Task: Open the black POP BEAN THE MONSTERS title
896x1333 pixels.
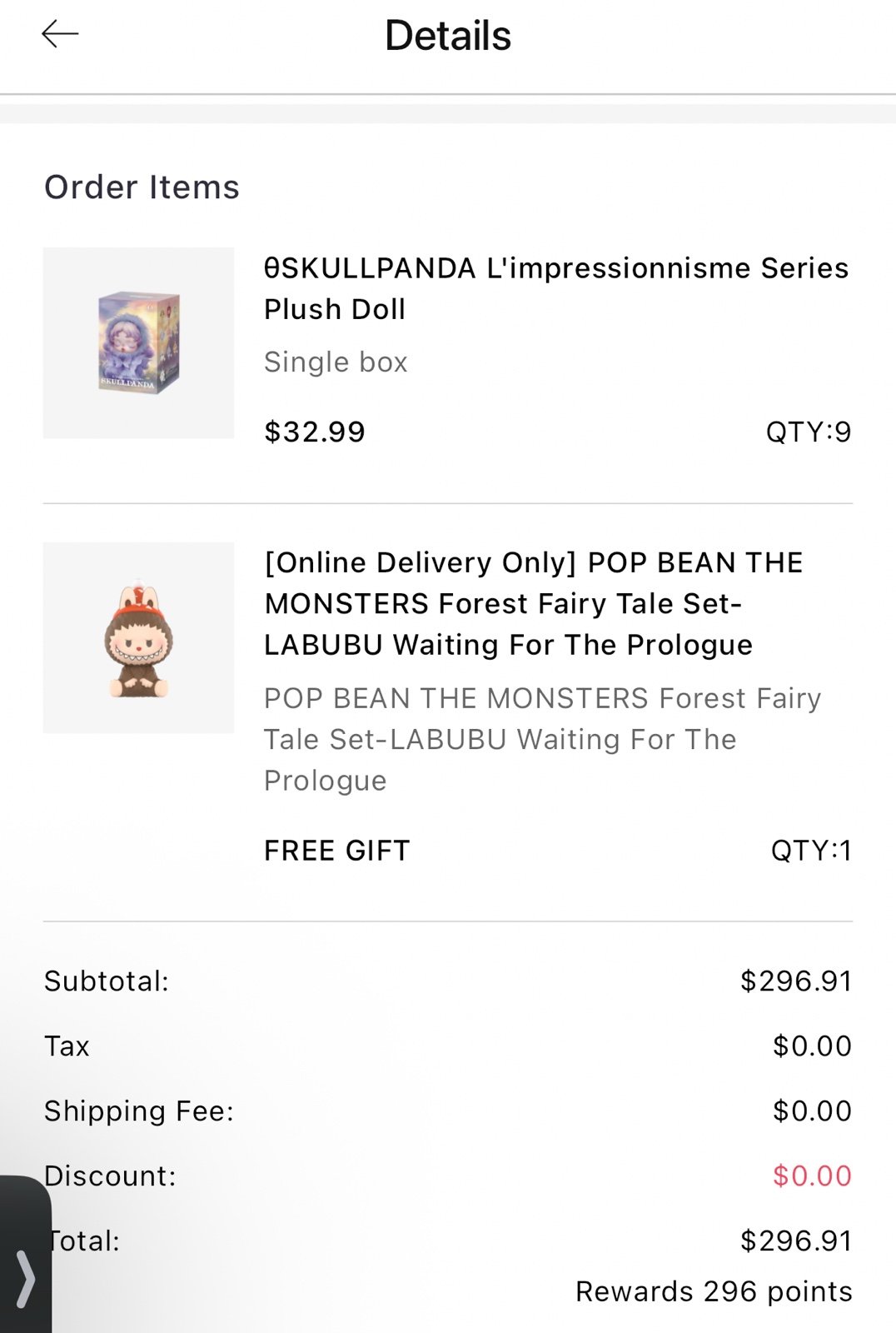Action: [x=533, y=603]
